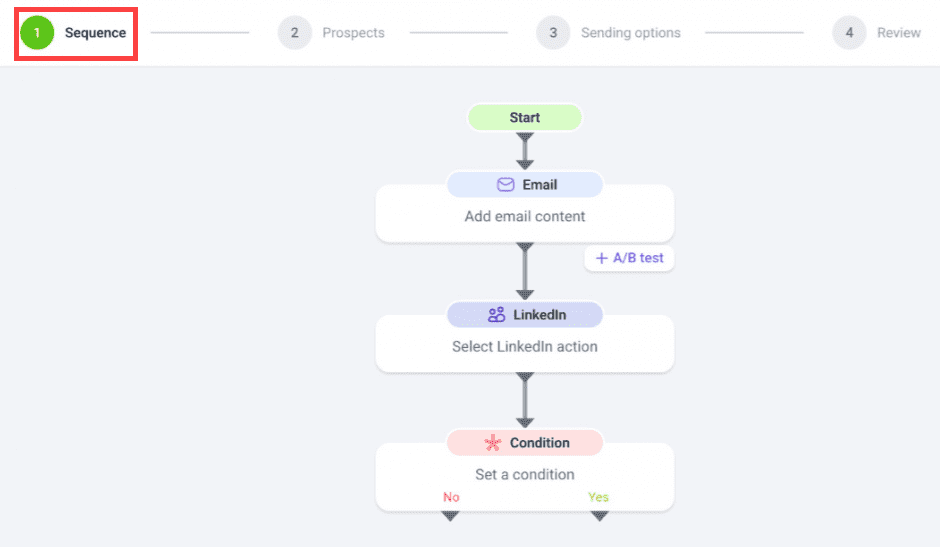
Task: Click the step 2 number circle
Action: coord(294,32)
